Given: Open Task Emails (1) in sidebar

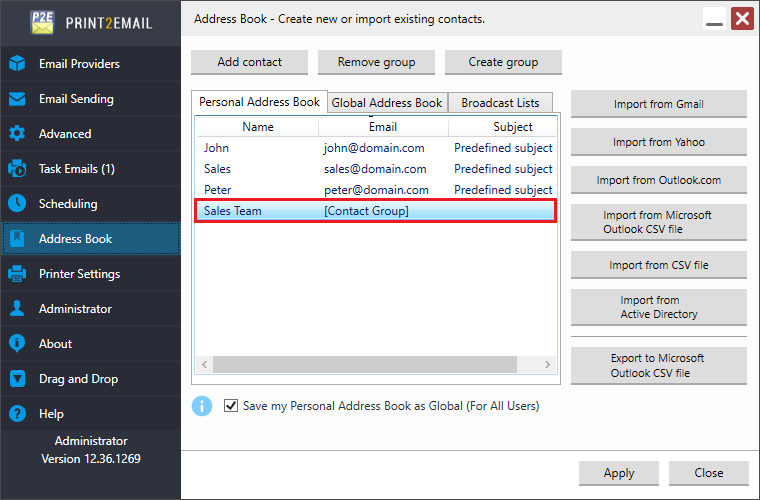Looking at the screenshot, I should [x=77, y=169].
